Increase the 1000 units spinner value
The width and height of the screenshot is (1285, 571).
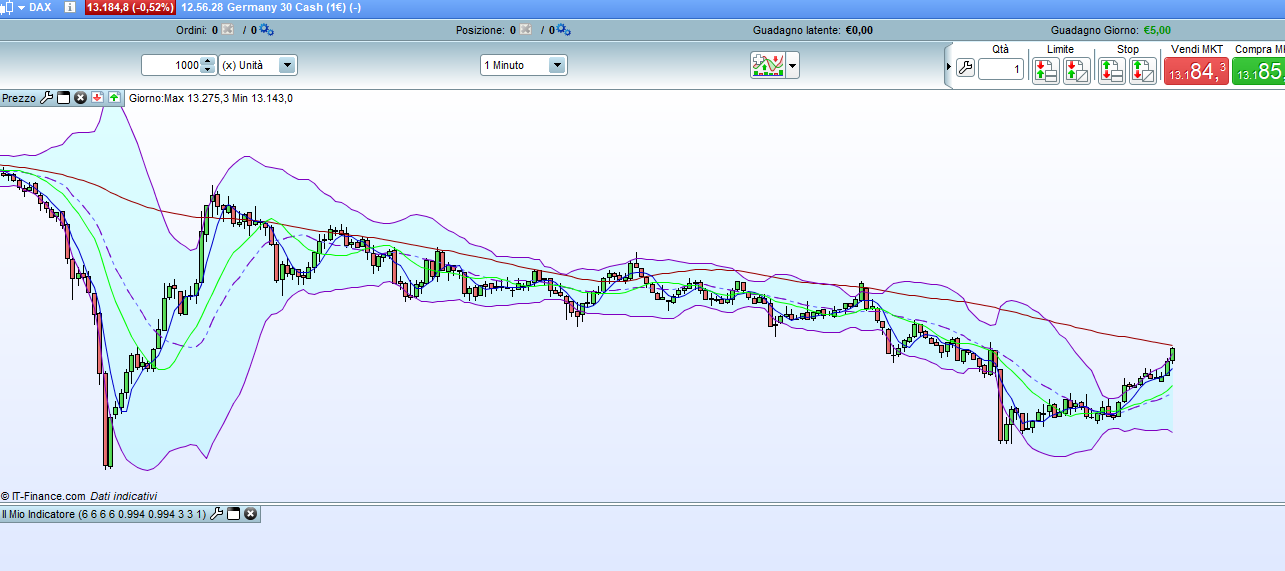[207, 61]
